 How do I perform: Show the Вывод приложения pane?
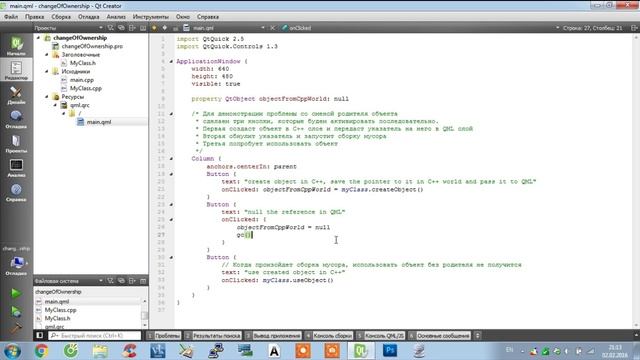tap(273, 336)
